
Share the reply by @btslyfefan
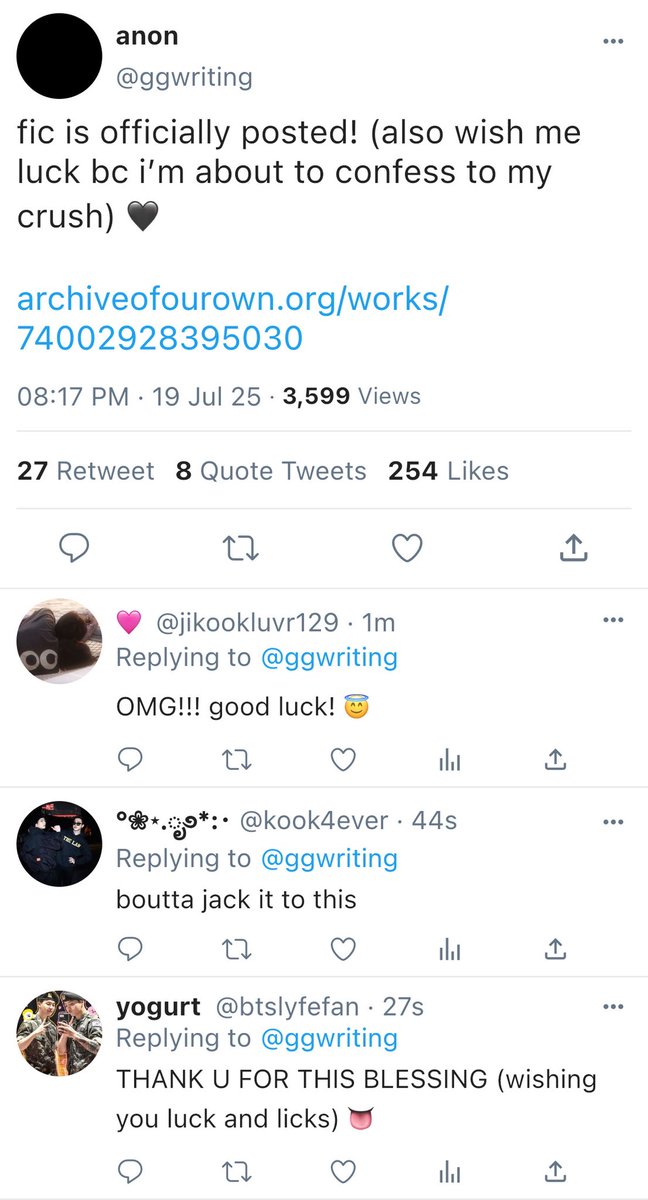pos(554,1170)
